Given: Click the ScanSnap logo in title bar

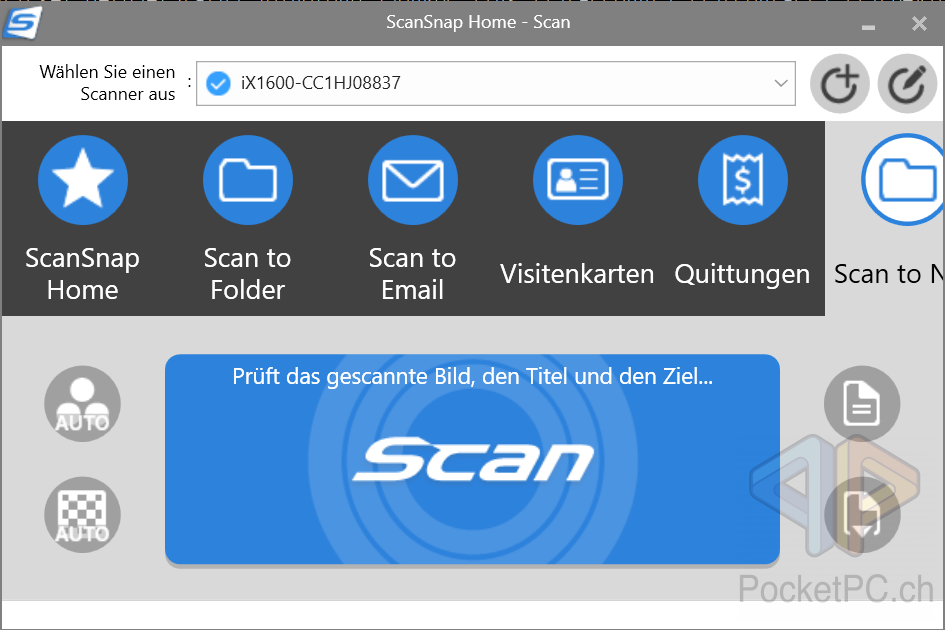Looking at the screenshot, I should [22, 23].
